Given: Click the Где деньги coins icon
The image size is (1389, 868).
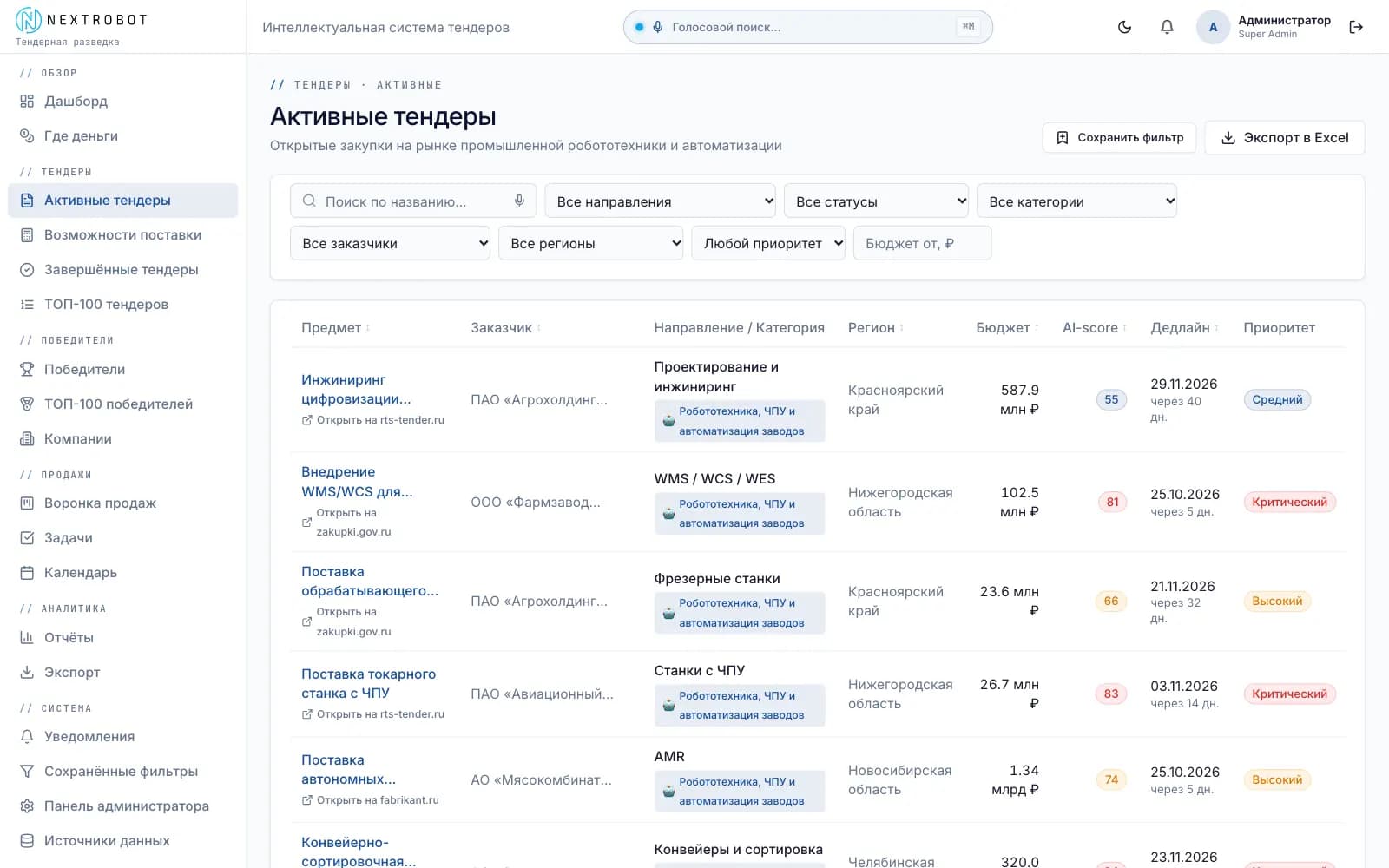Looking at the screenshot, I should click(27, 136).
